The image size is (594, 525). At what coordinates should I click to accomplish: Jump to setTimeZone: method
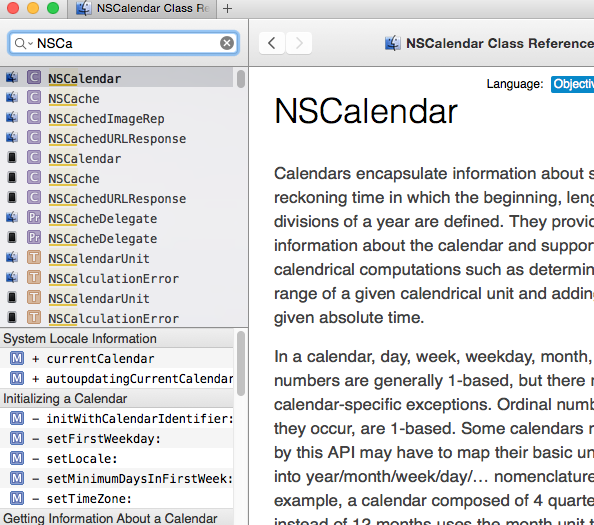point(117,498)
